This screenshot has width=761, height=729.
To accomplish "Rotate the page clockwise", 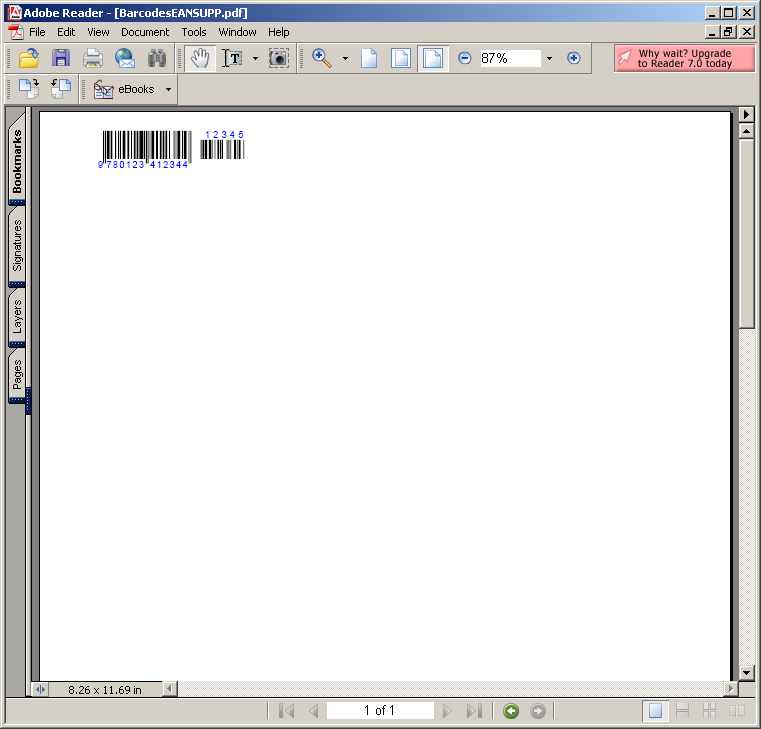I will tap(29, 89).
